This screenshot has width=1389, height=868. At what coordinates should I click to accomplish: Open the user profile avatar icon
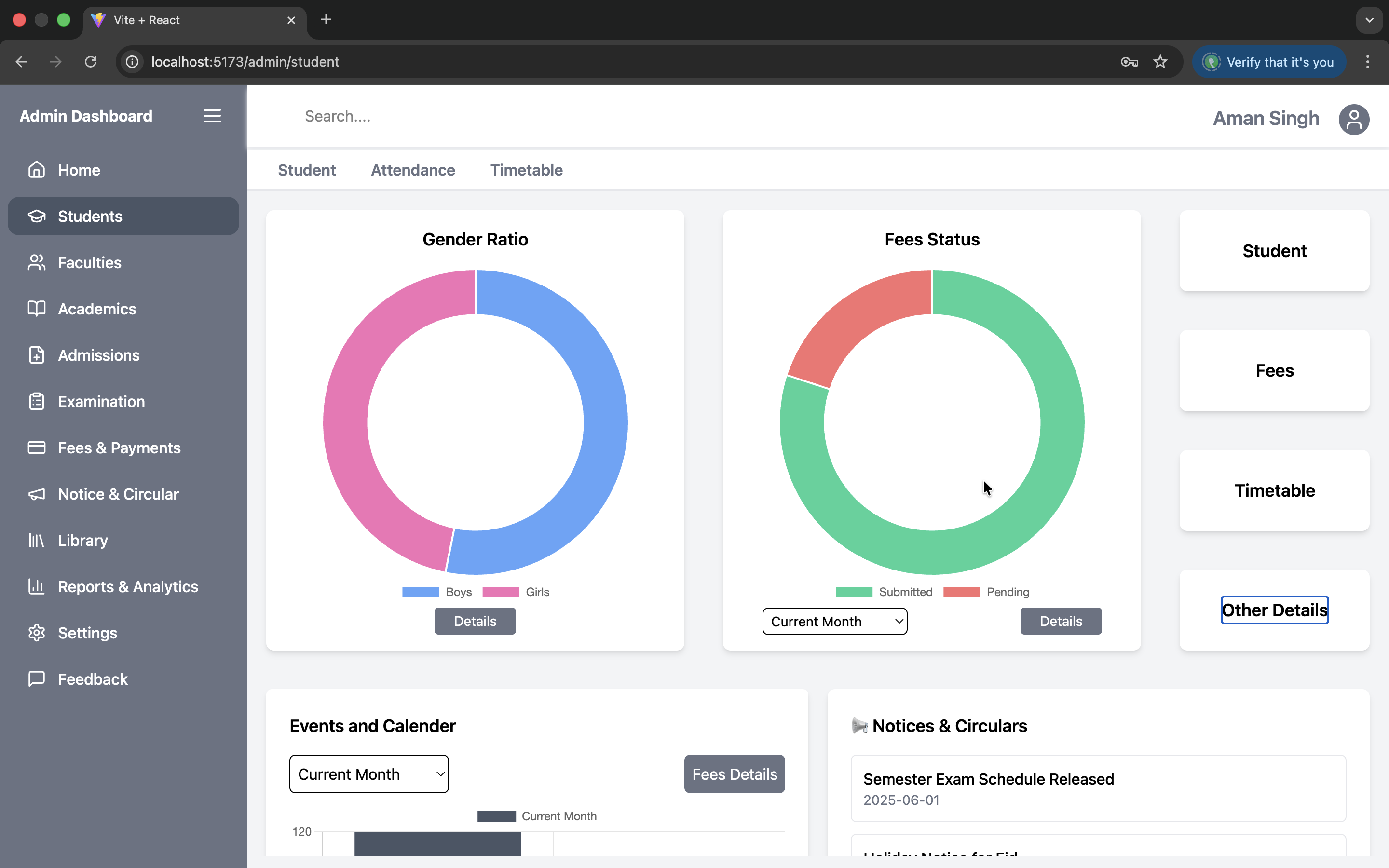(x=1354, y=120)
